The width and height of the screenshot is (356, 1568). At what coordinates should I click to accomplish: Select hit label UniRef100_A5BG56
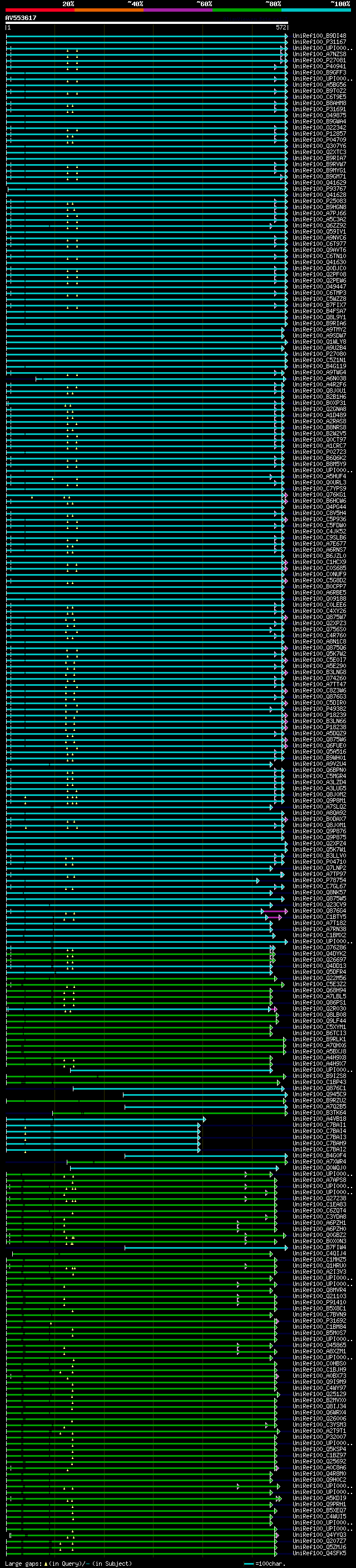tap(319, 85)
